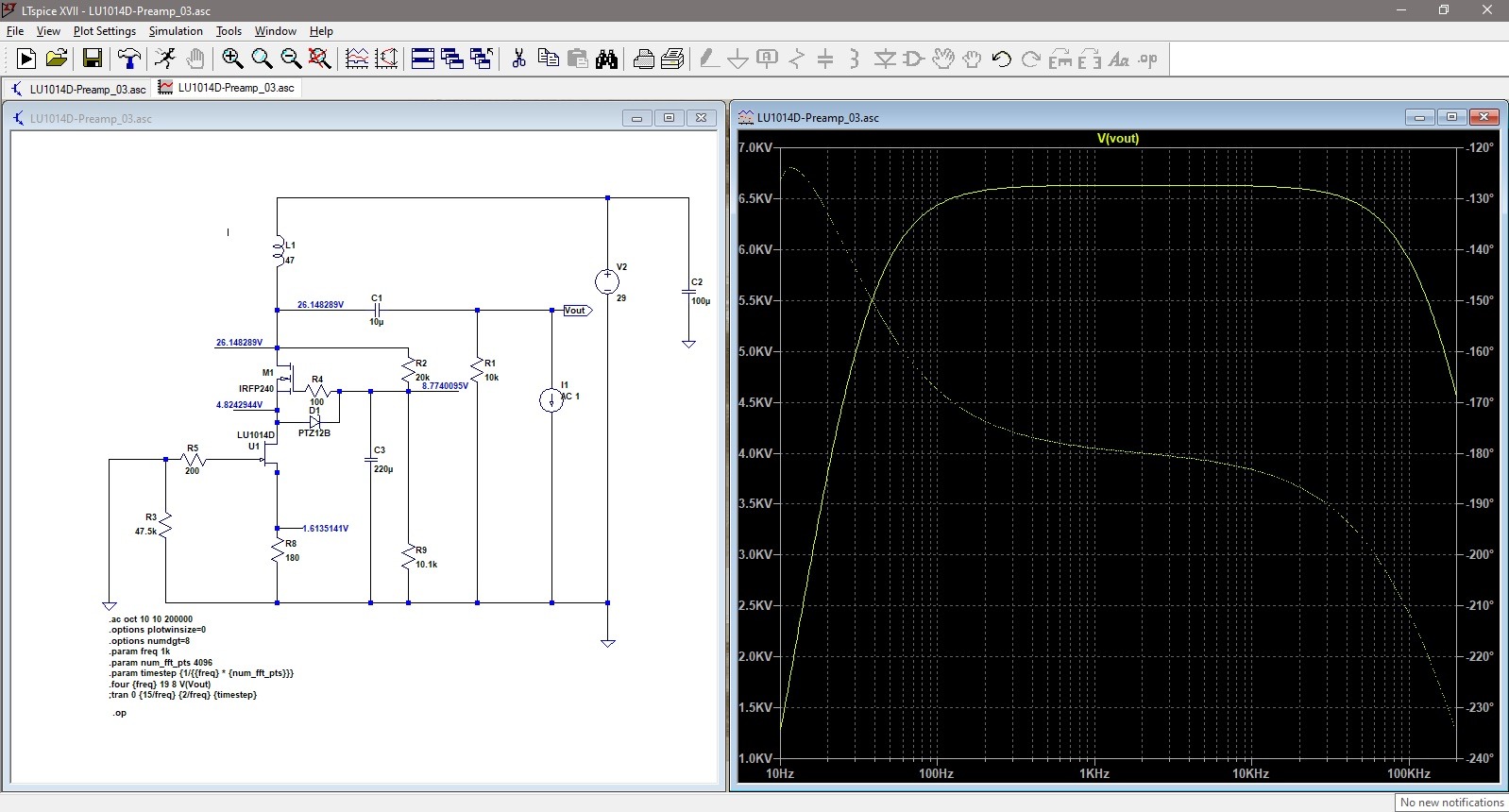Viewport: 1509px width, 812px height.
Task: Click the .ac oct 10 10 200000 directive
Action: pyautogui.click(x=151, y=619)
